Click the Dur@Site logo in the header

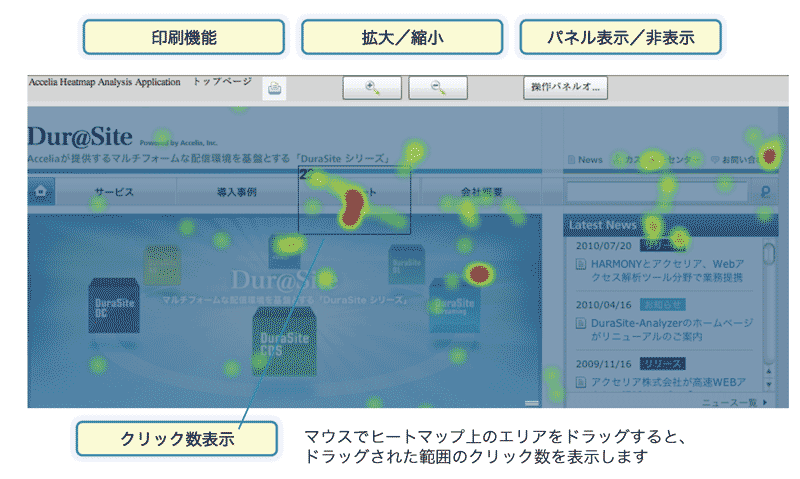pos(80,137)
